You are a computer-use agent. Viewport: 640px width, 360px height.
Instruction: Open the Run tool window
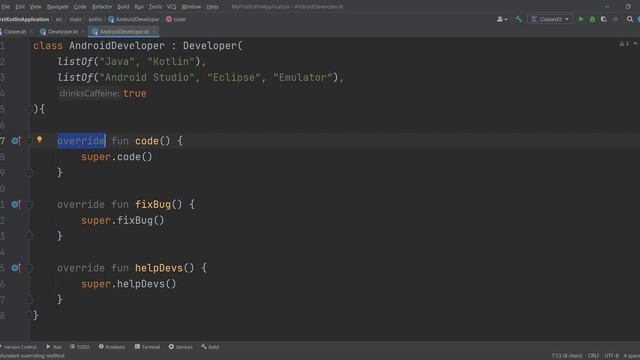click(x=54, y=347)
